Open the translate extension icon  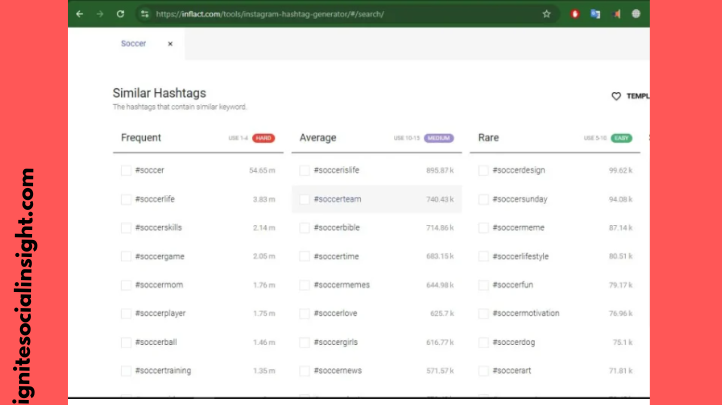point(595,14)
